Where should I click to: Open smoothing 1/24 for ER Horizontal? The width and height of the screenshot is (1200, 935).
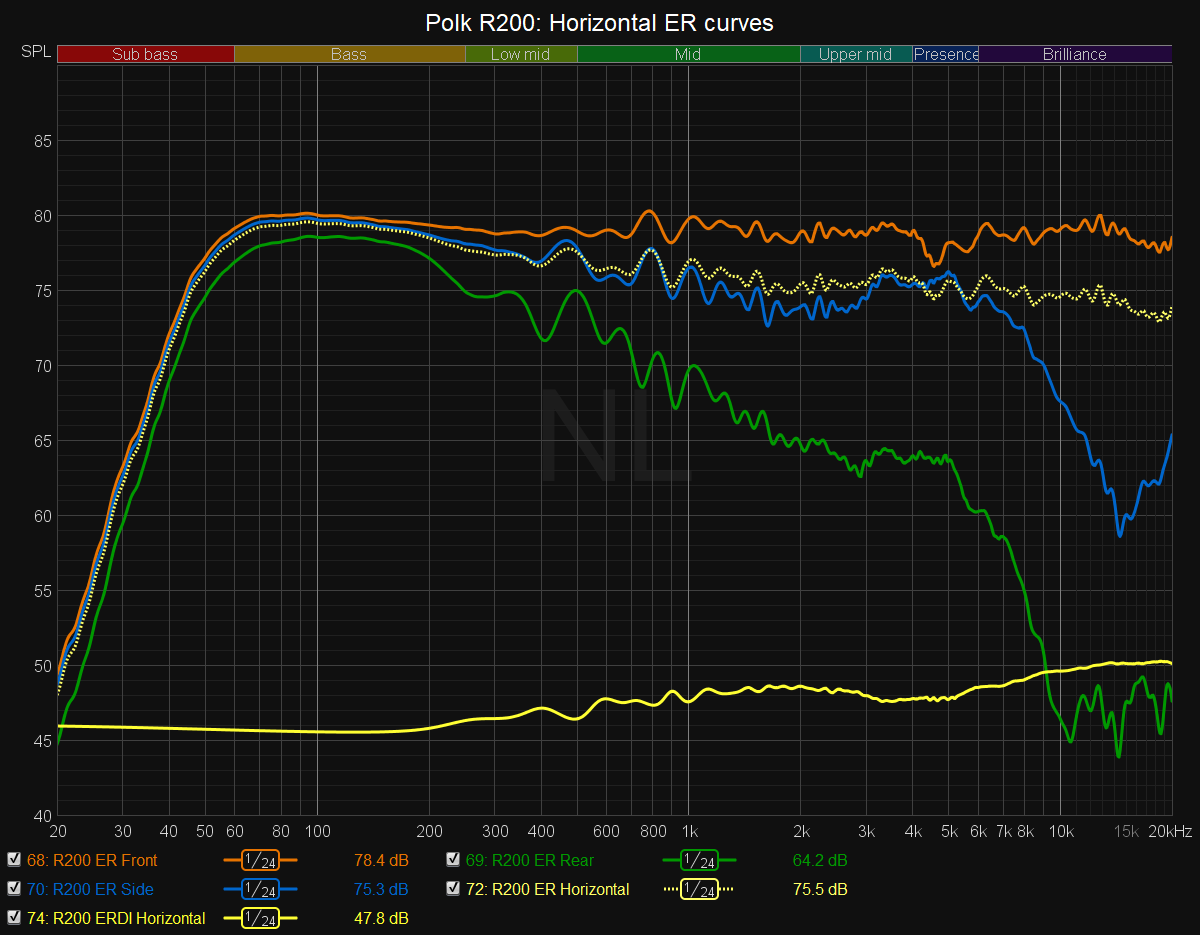(x=699, y=889)
